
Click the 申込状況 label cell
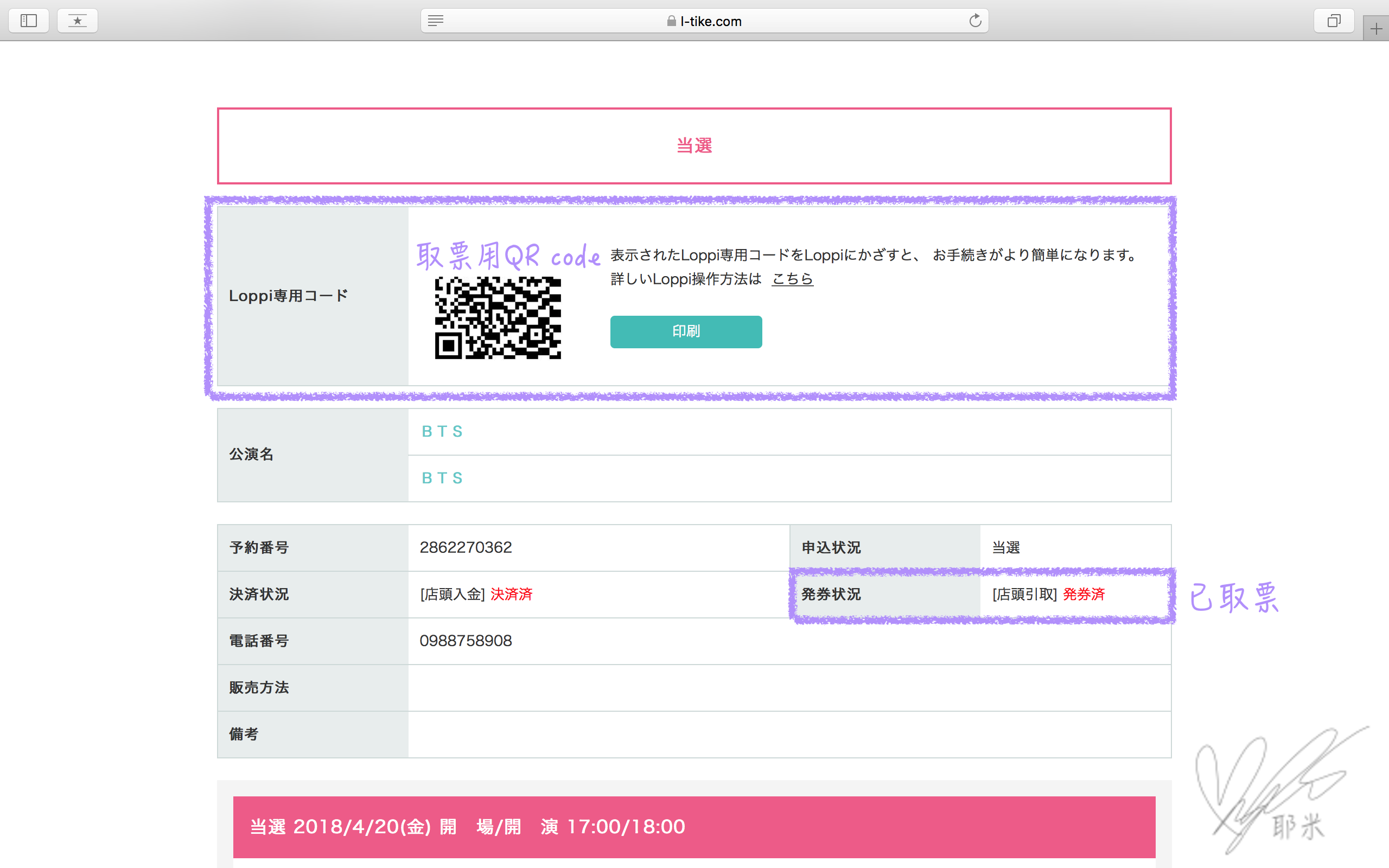(885, 548)
